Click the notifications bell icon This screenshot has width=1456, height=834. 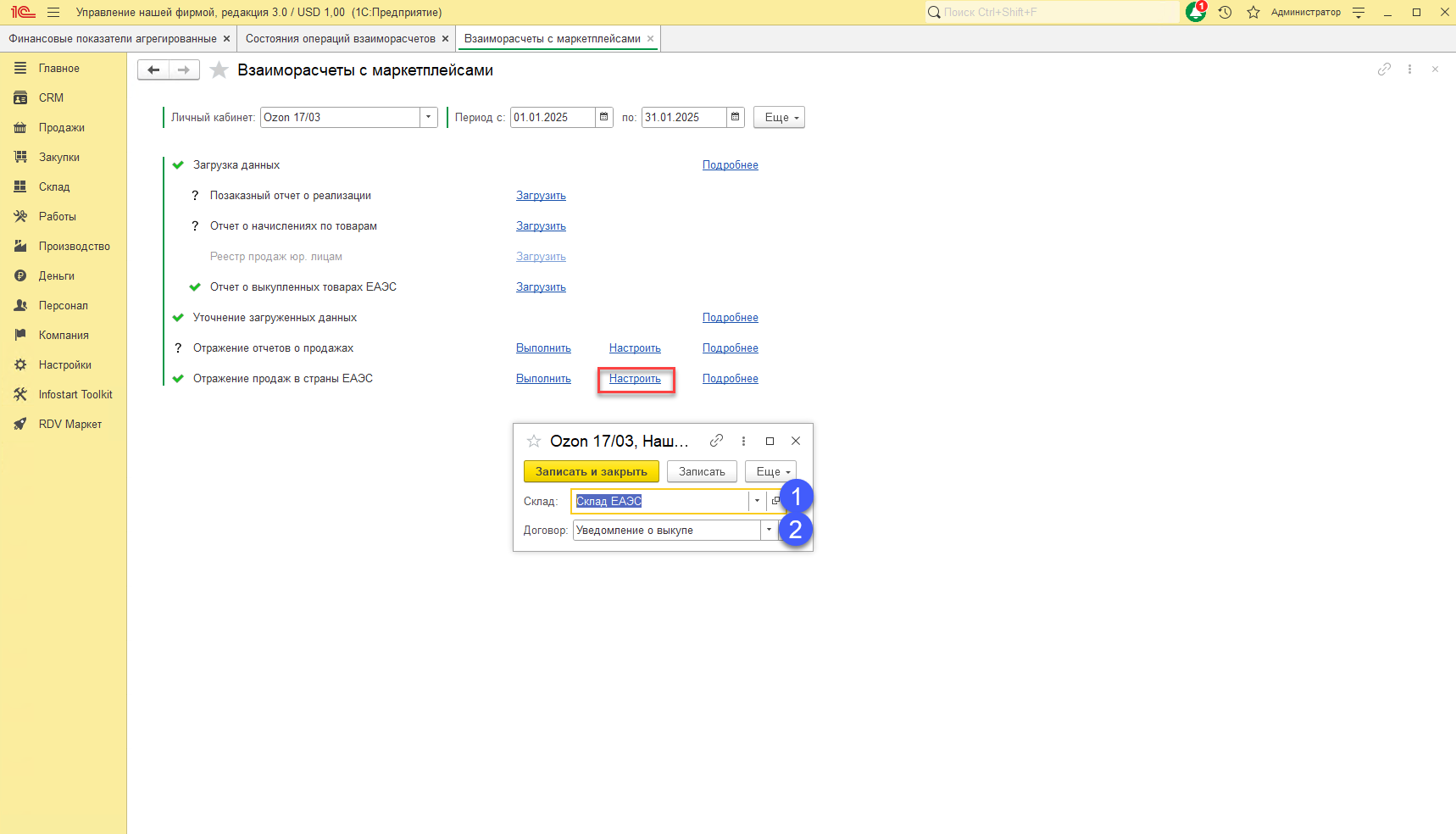(x=1196, y=12)
